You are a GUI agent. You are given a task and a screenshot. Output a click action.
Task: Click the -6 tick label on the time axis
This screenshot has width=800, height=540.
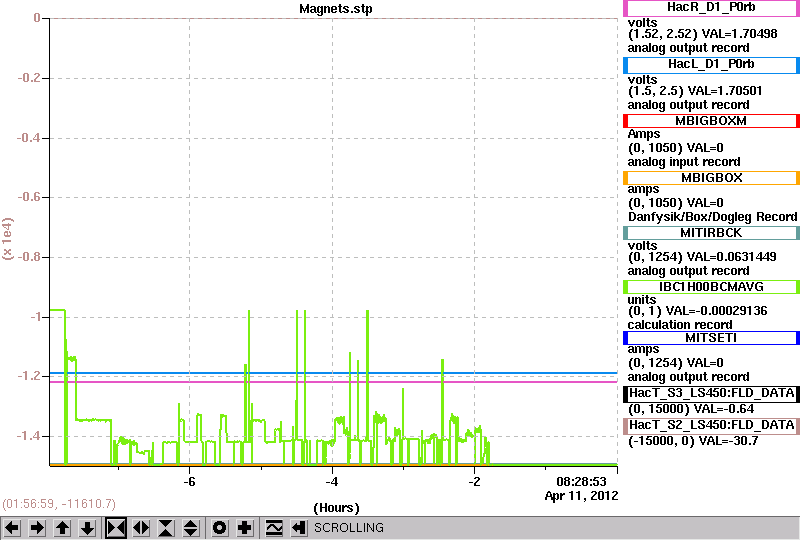[x=189, y=482]
